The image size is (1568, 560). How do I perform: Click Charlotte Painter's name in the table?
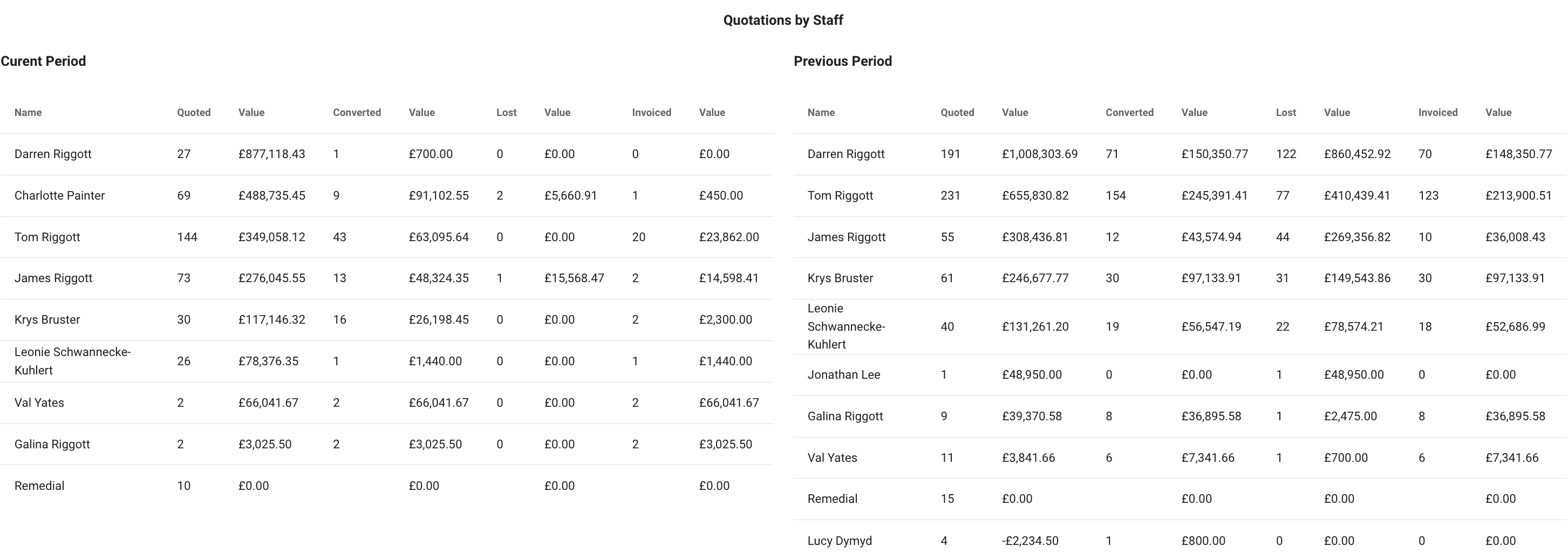60,195
